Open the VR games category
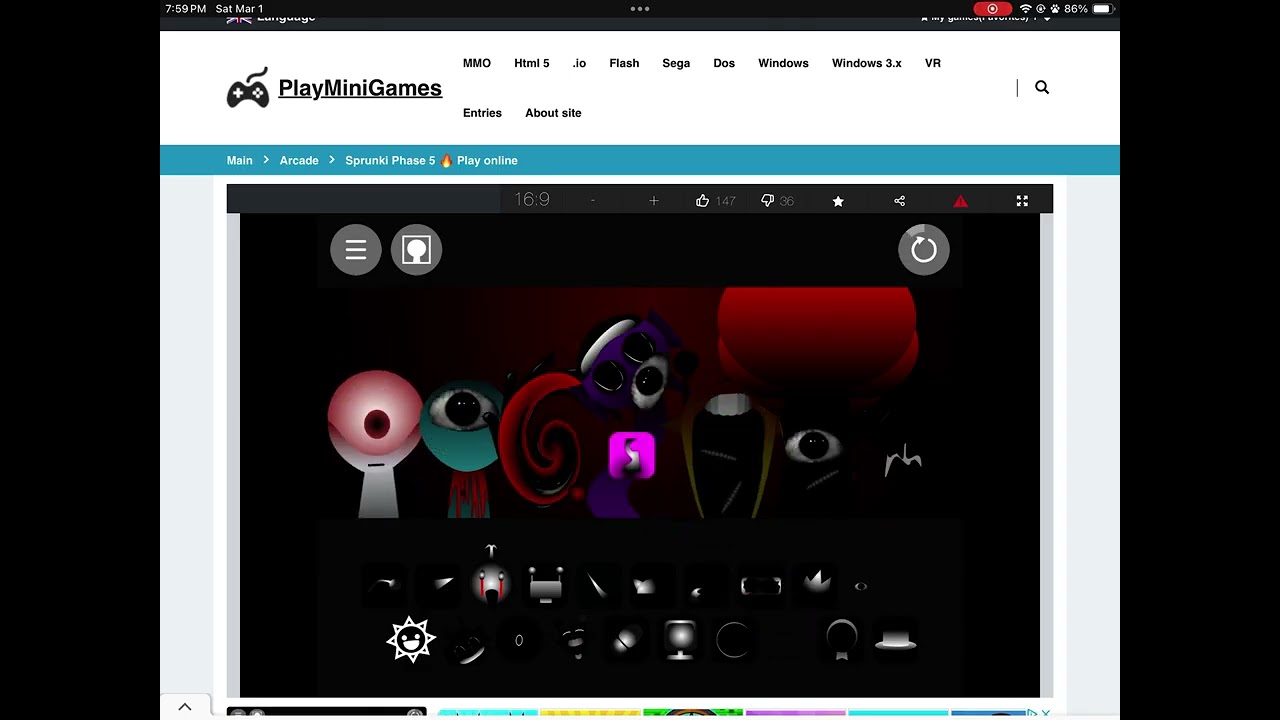 (933, 63)
